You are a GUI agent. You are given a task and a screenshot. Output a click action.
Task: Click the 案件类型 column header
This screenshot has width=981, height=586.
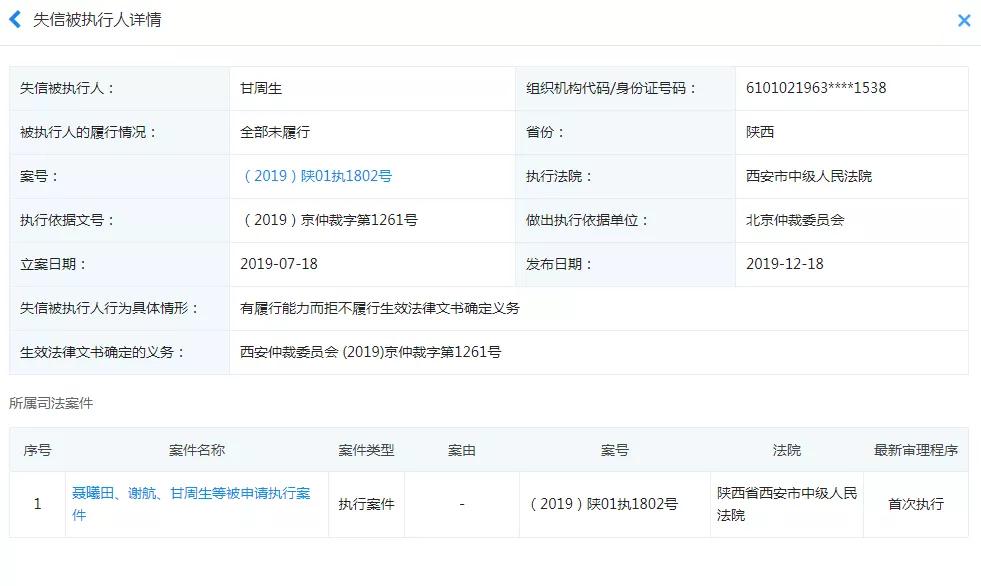366,450
